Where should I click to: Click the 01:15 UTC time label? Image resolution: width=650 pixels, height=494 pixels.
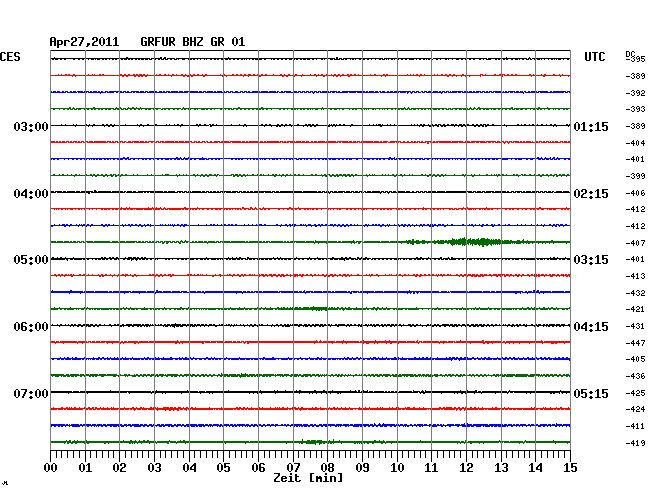[591, 127]
